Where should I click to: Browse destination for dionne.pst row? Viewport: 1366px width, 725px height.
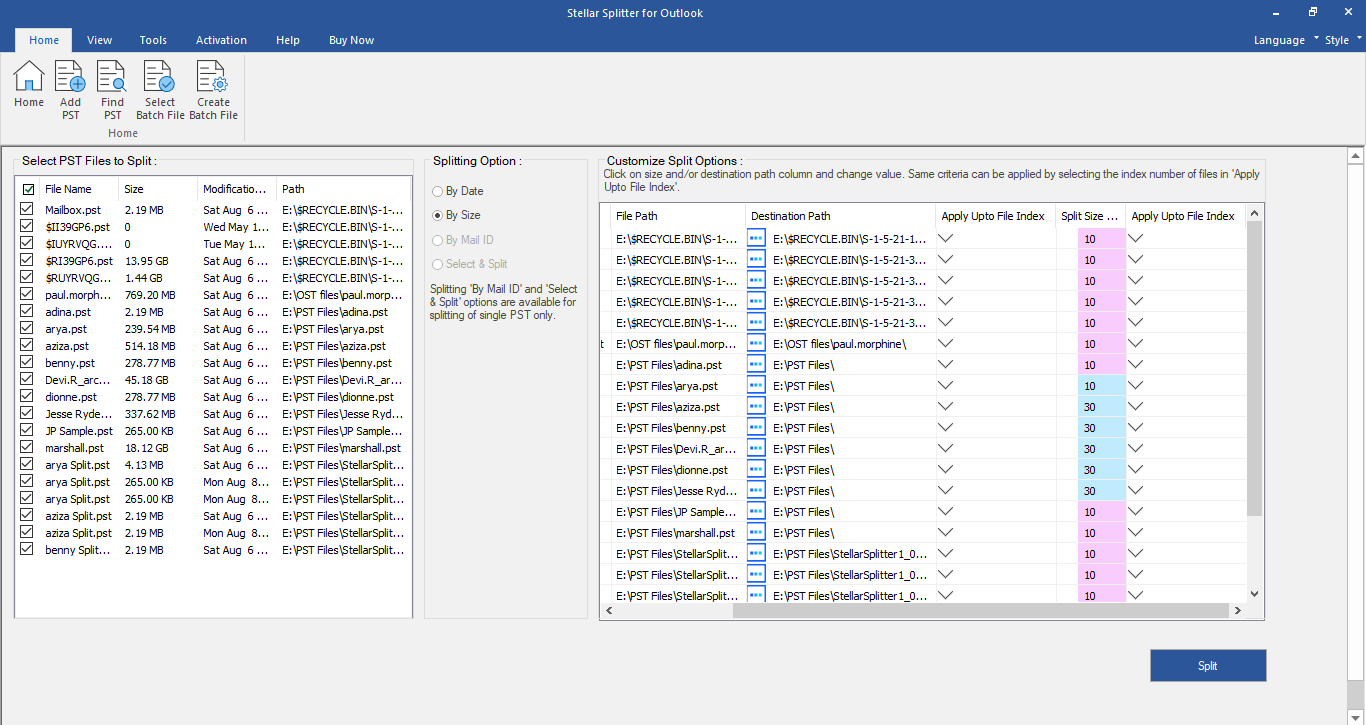point(756,469)
